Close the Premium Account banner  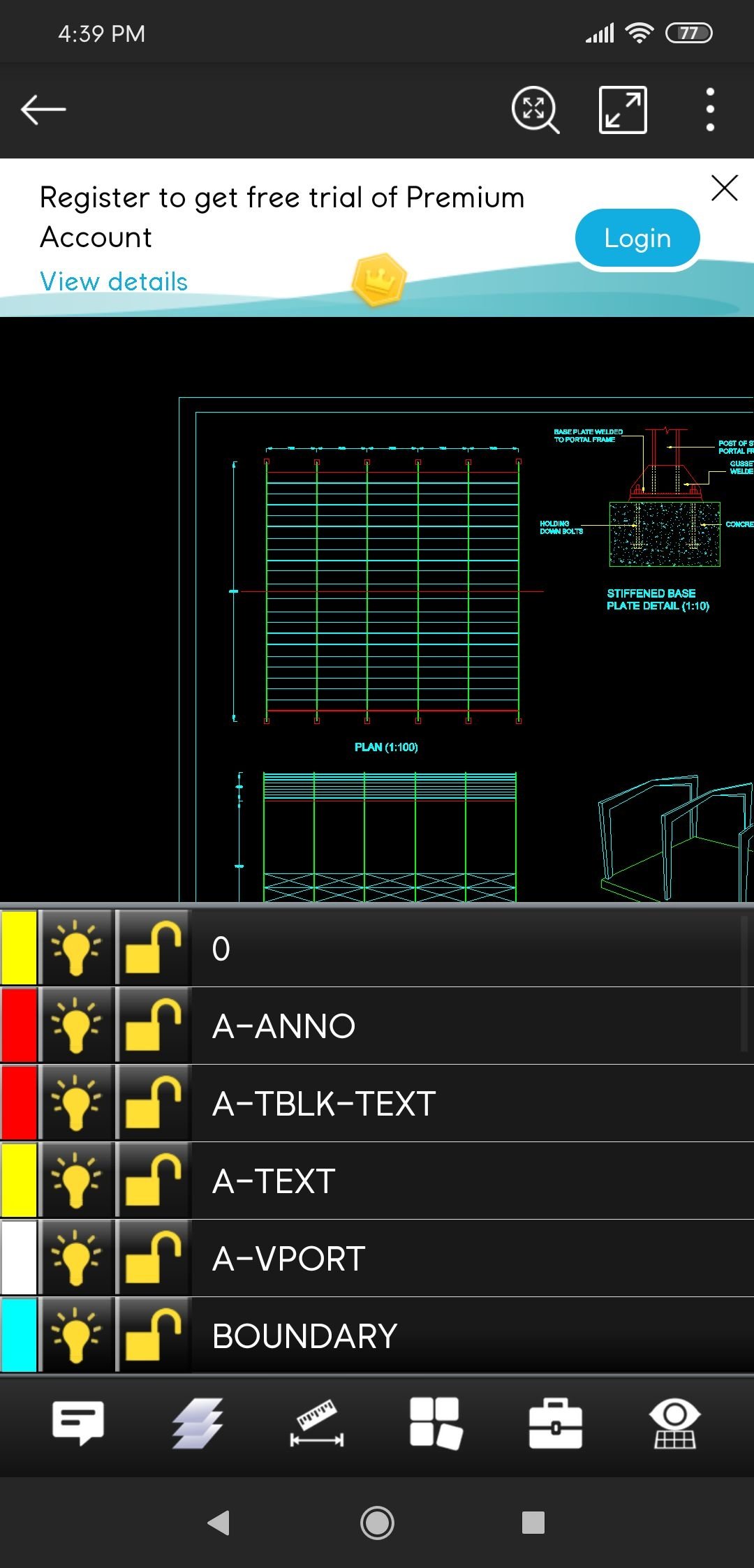coord(724,188)
